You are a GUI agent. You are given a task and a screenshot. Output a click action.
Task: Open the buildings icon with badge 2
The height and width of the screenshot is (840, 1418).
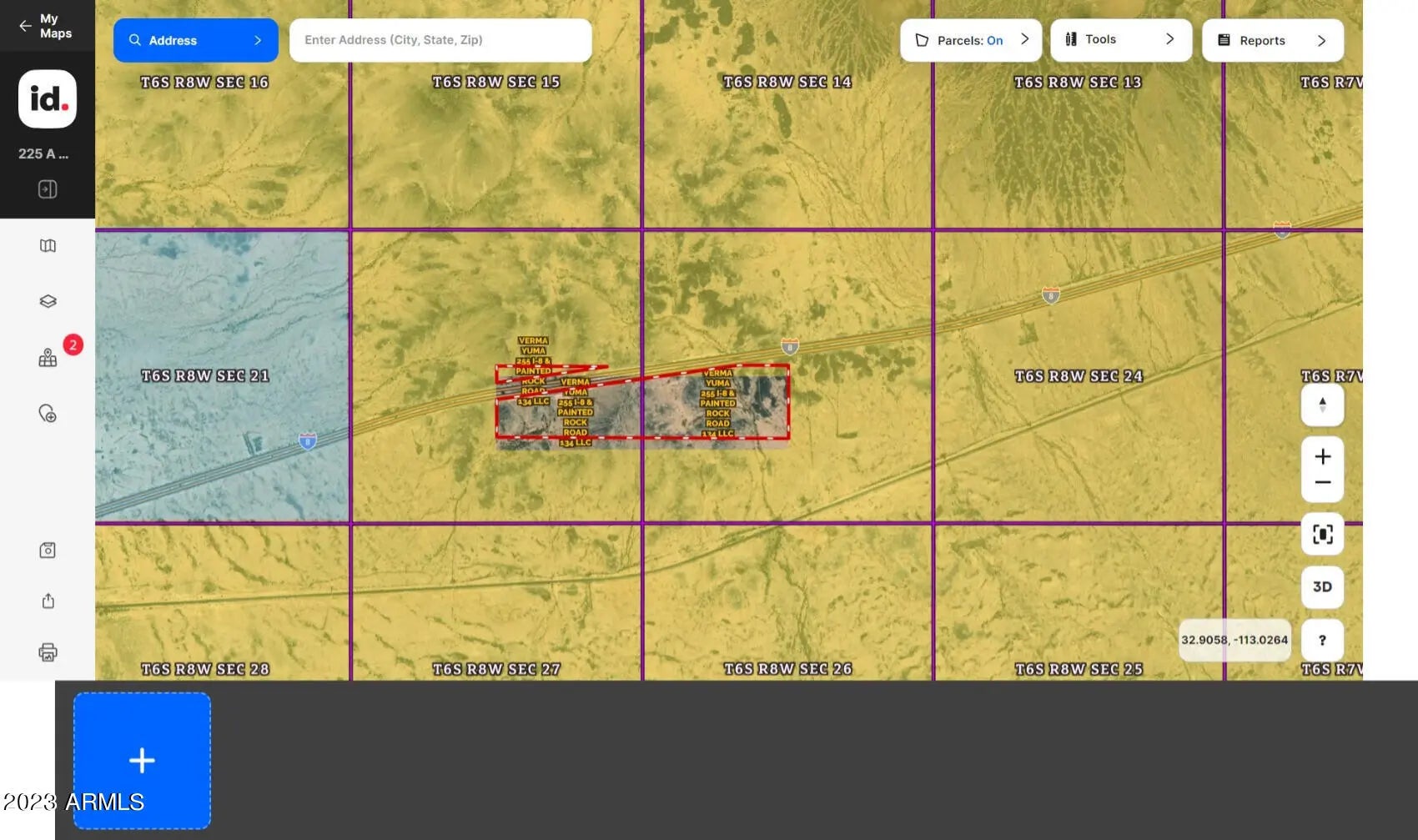[48, 358]
